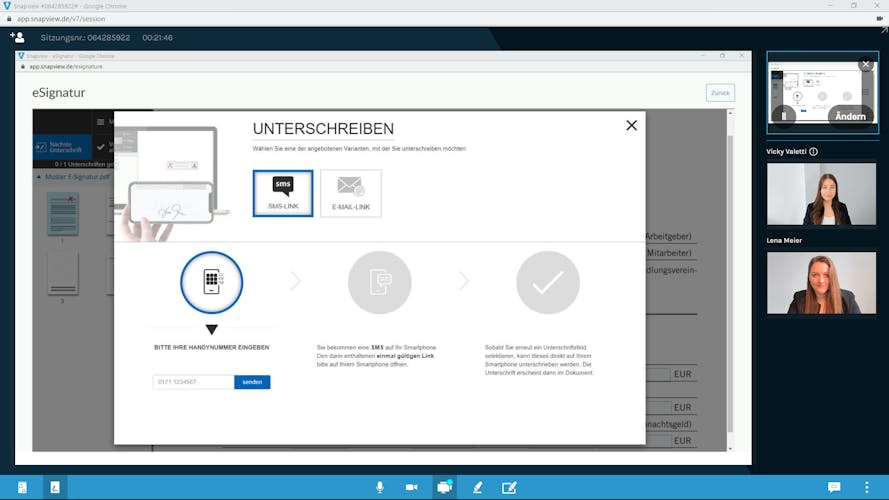Open the chat panel
This screenshot has height=500, width=889.
pos(834,487)
